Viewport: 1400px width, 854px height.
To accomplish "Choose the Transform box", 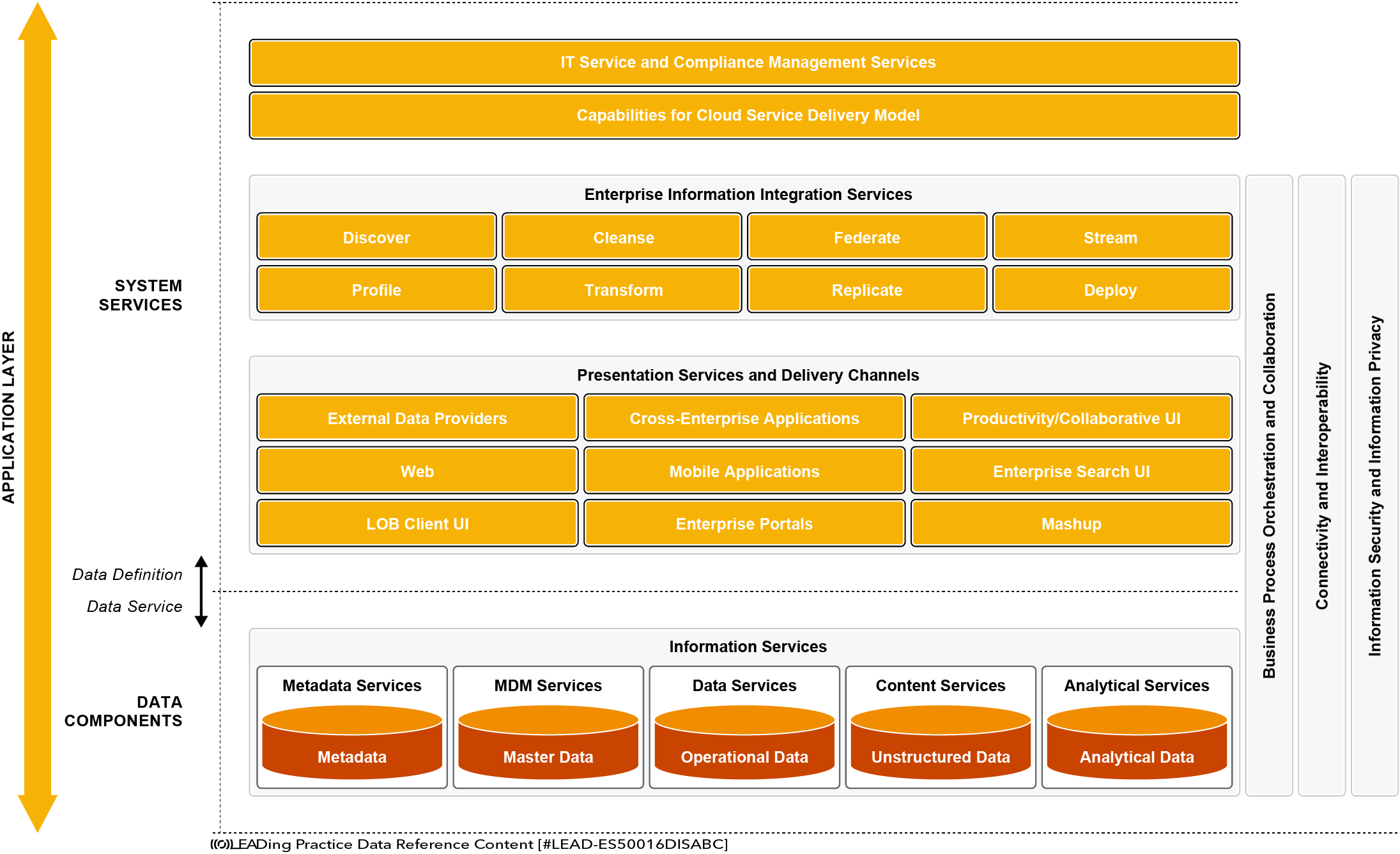I will pyautogui.click(x=622, y=290).
